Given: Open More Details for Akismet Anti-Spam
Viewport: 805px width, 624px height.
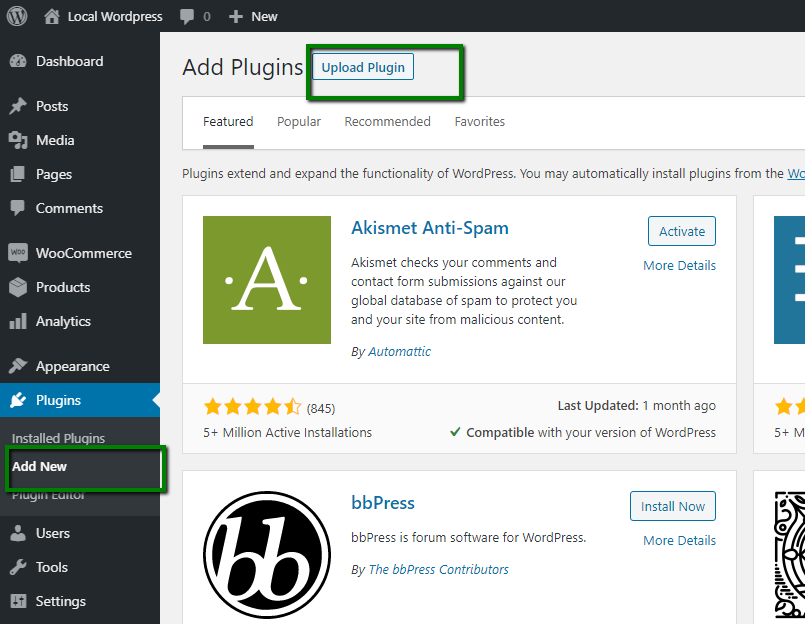Looking at the screenshot, I should click(x=679, y=266).
